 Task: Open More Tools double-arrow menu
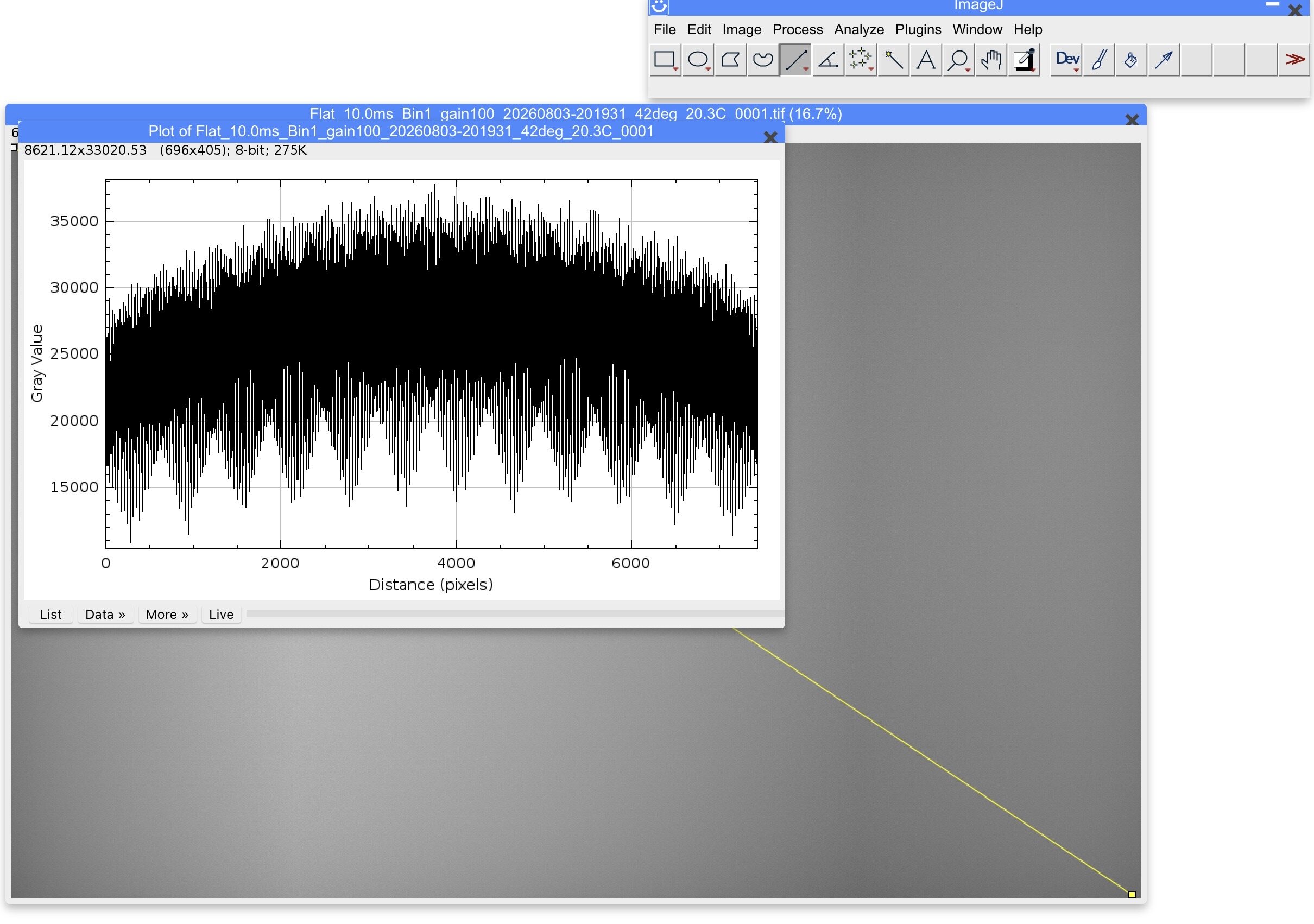pyautogui.click(x=1294, y=60)
